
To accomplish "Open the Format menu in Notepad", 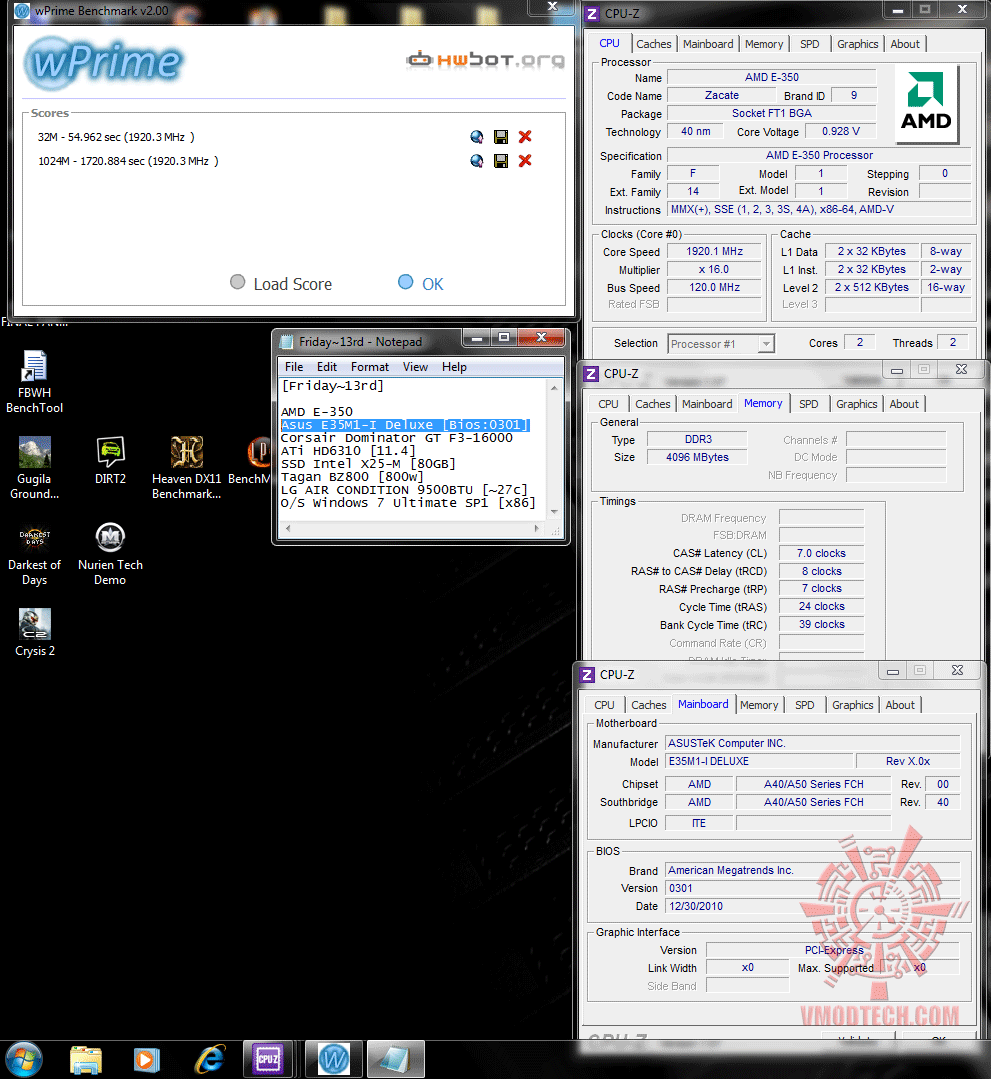I will [x=370, y=367].
